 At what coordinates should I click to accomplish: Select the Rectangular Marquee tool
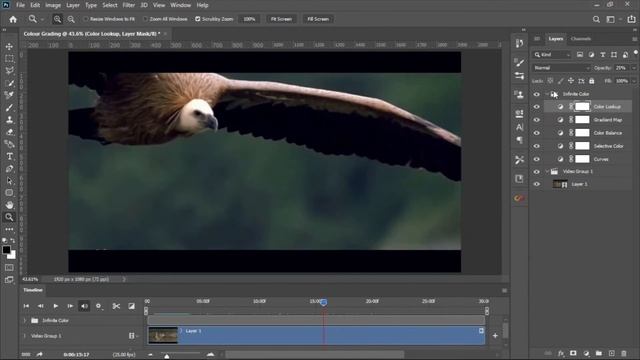9,59
